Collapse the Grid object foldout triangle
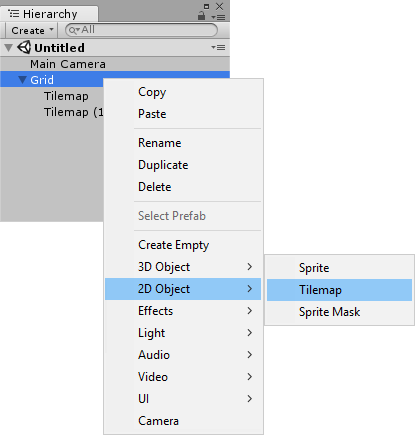Viewport: 415px width, 435px height. [23, 80]
